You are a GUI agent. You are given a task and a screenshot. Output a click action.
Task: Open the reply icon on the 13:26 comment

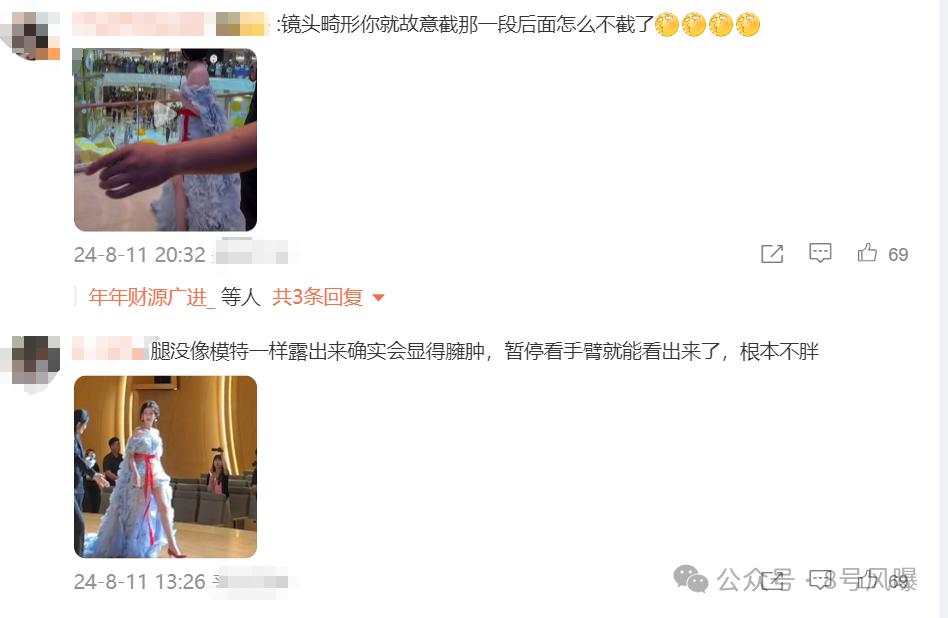click(x=821, y=581)
